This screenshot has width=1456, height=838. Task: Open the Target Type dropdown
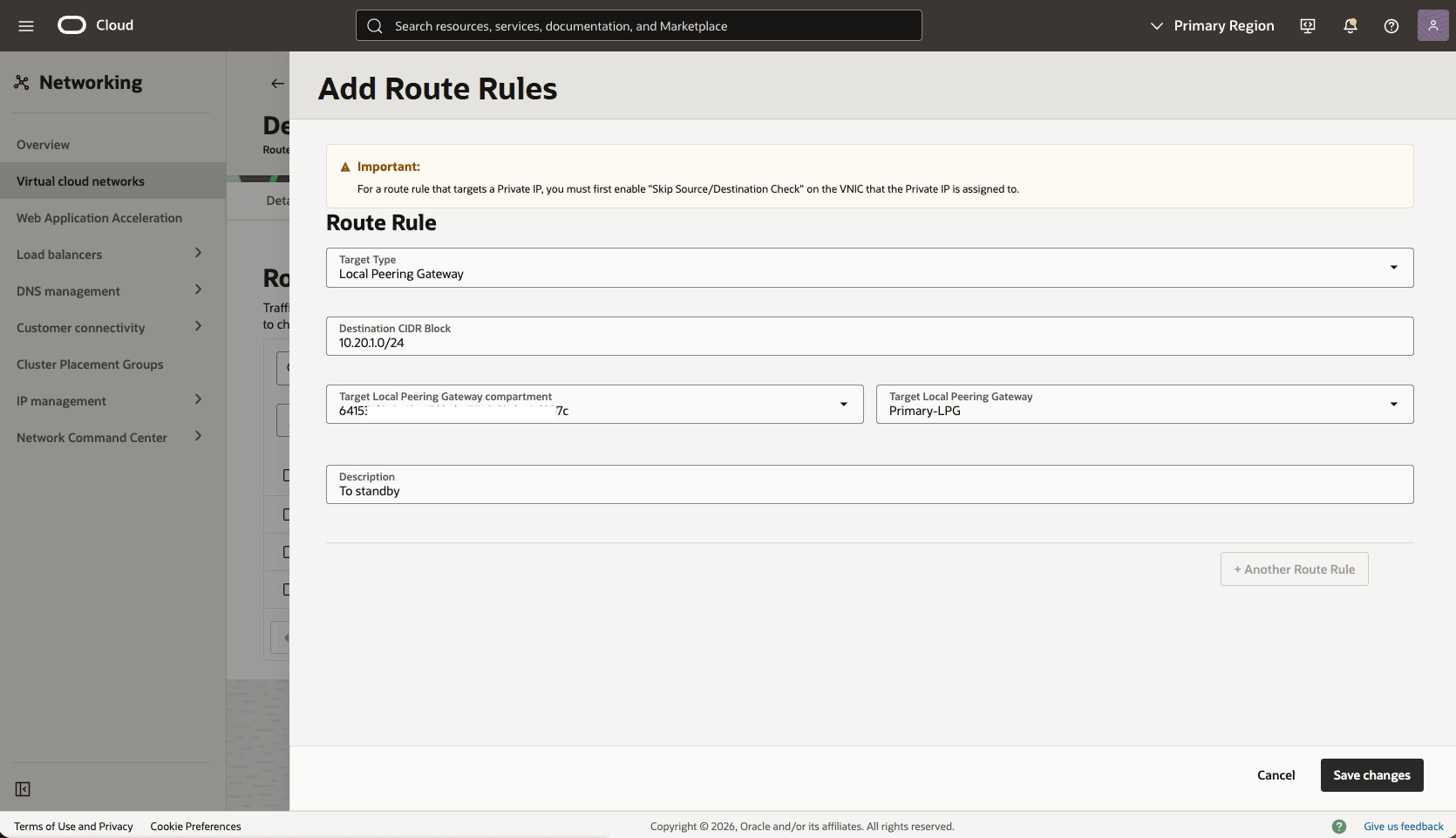pos(1392,268)
